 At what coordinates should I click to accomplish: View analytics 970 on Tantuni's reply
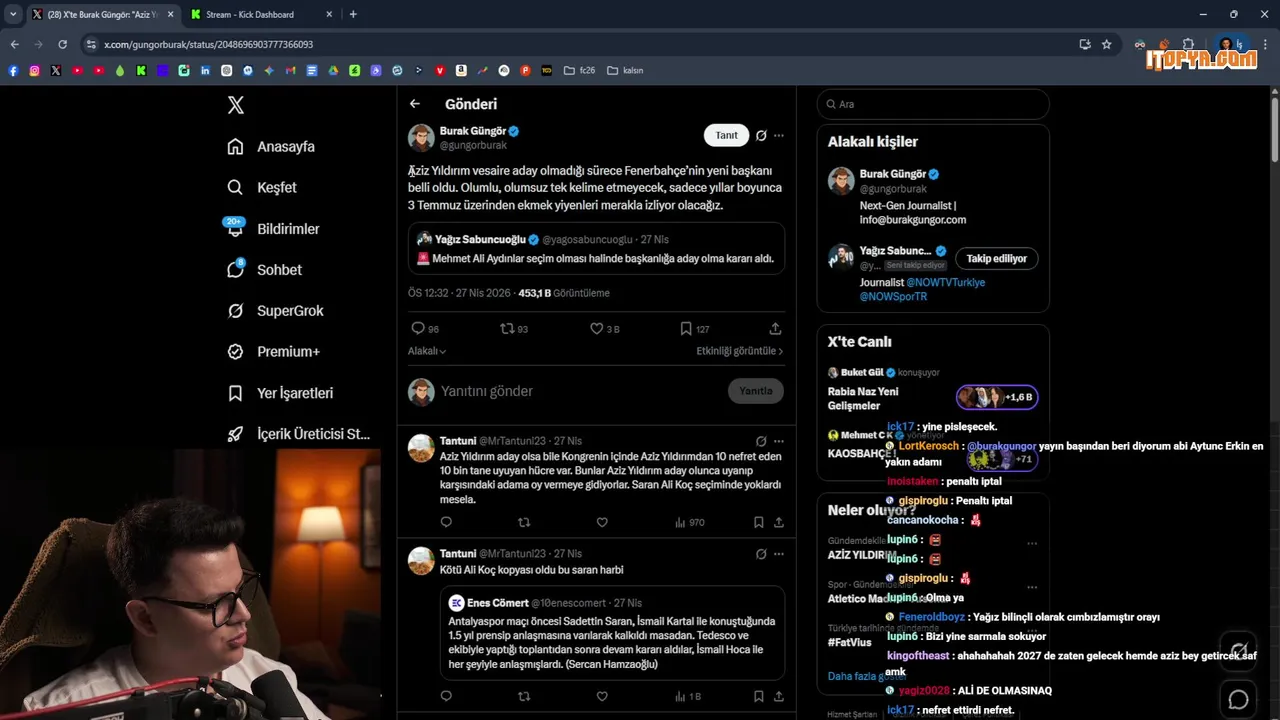click(690, 522)
